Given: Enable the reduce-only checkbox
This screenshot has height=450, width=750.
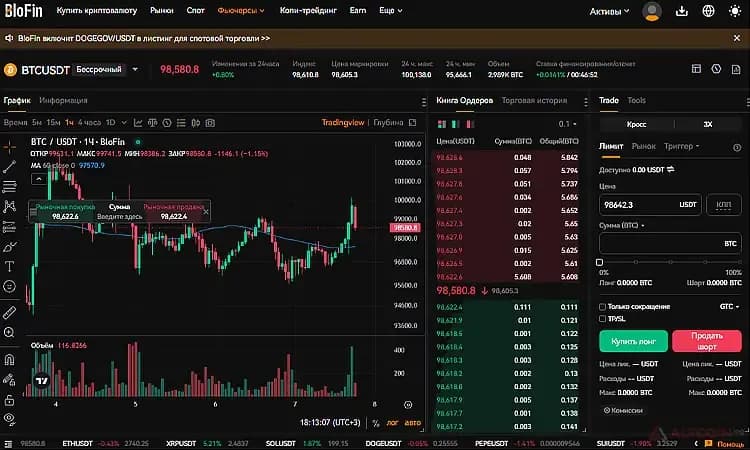Looking at the screenshot, I should point(602,307).
